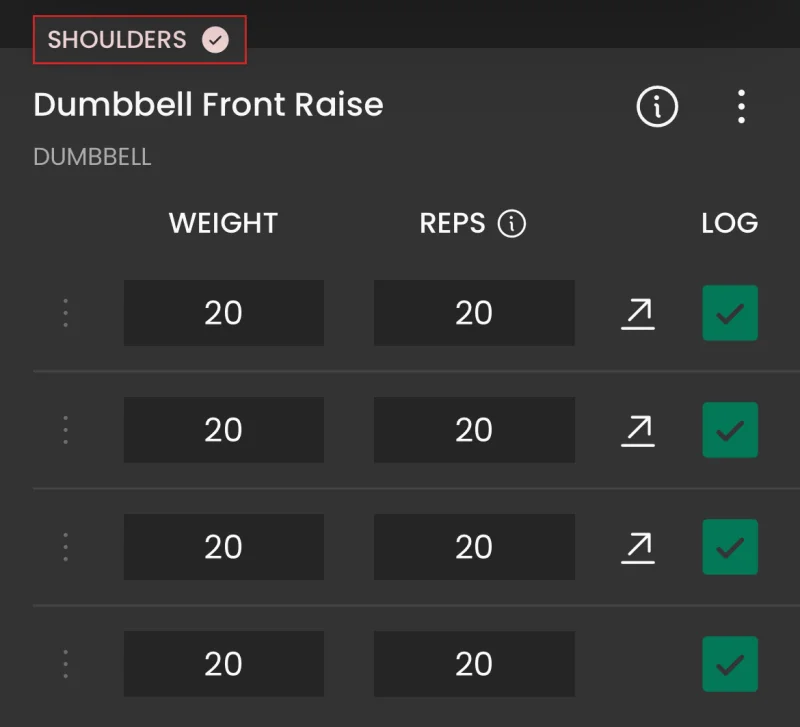
Task: Tap the second set's arrow icon
Action: [638, 431]
